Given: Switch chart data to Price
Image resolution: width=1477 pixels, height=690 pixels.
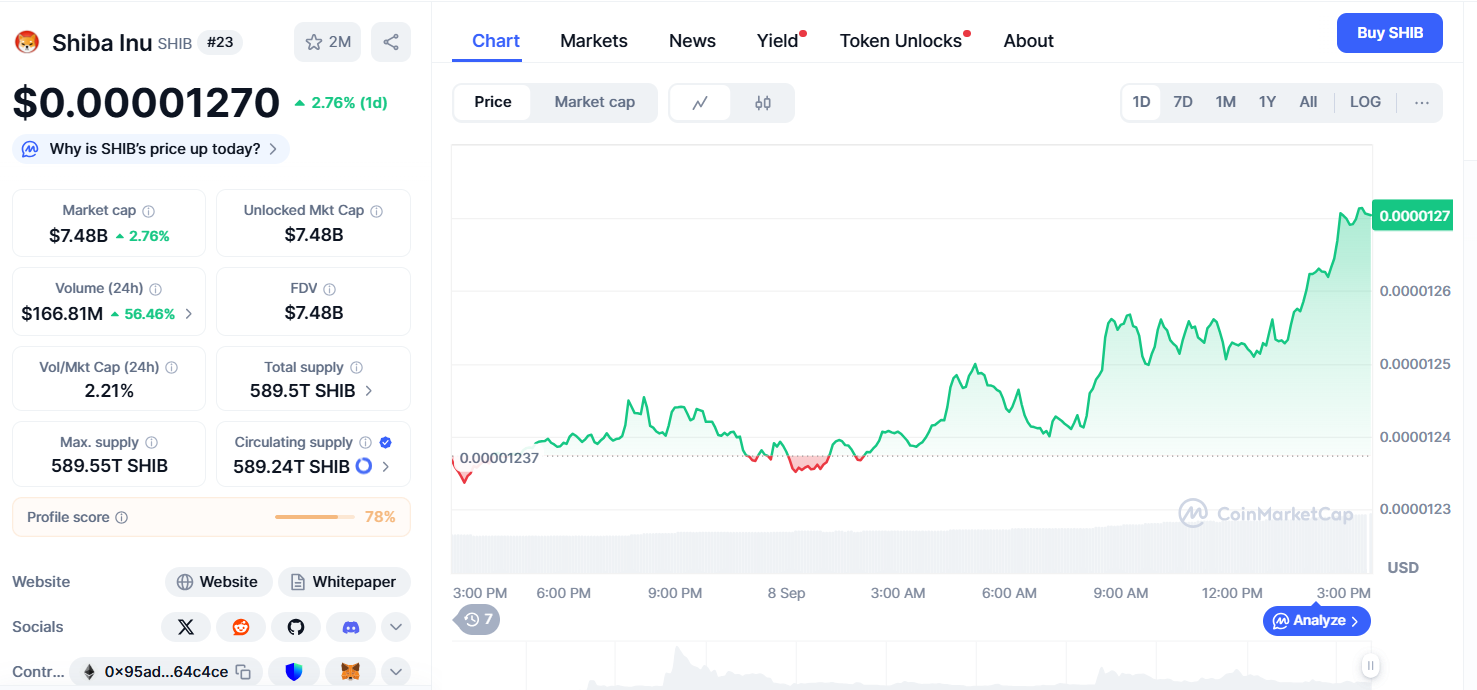Looking at the screenshot, I should pos(493,102).
